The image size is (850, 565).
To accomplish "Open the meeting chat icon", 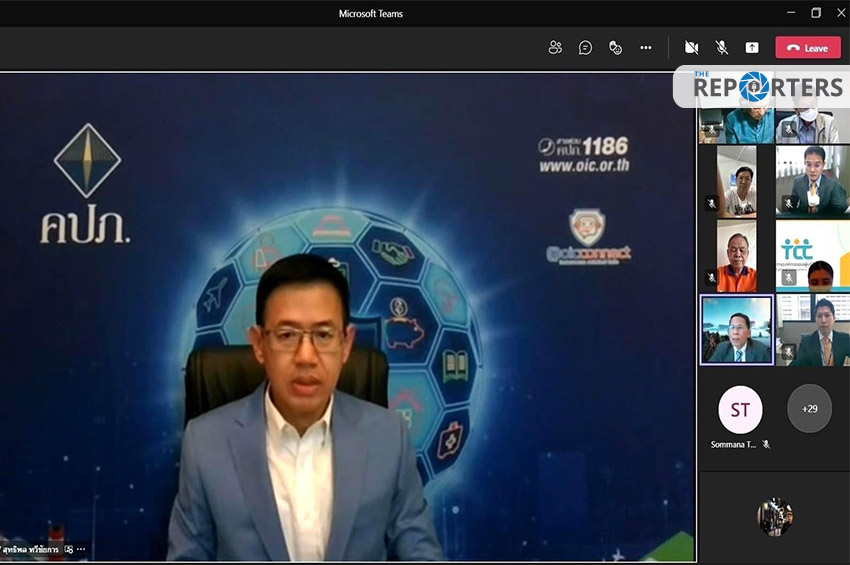I will tap(585, 48).
